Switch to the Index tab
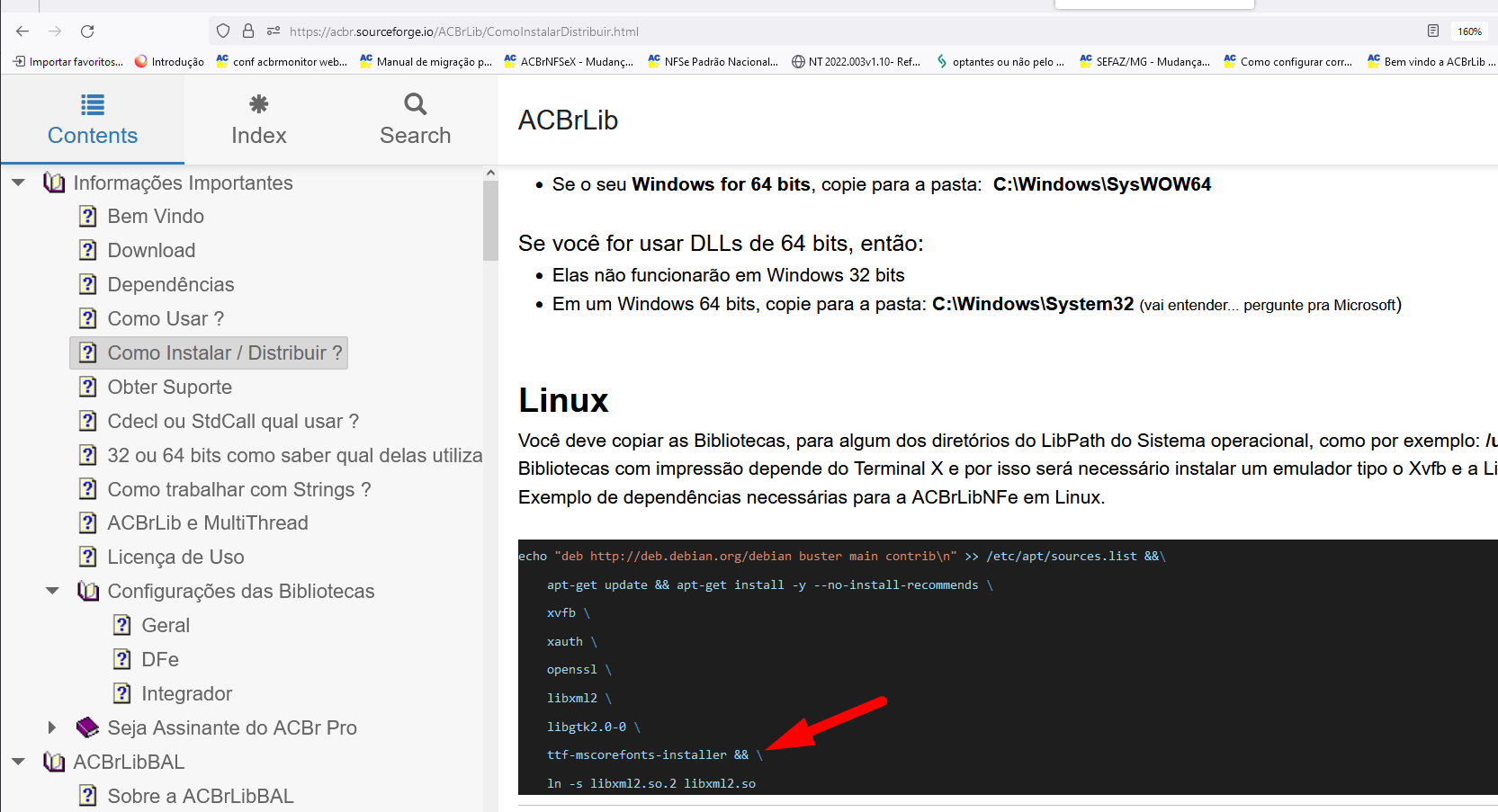Image resolution: width=1498 pixels, height=812 pixels. (259, 120)
